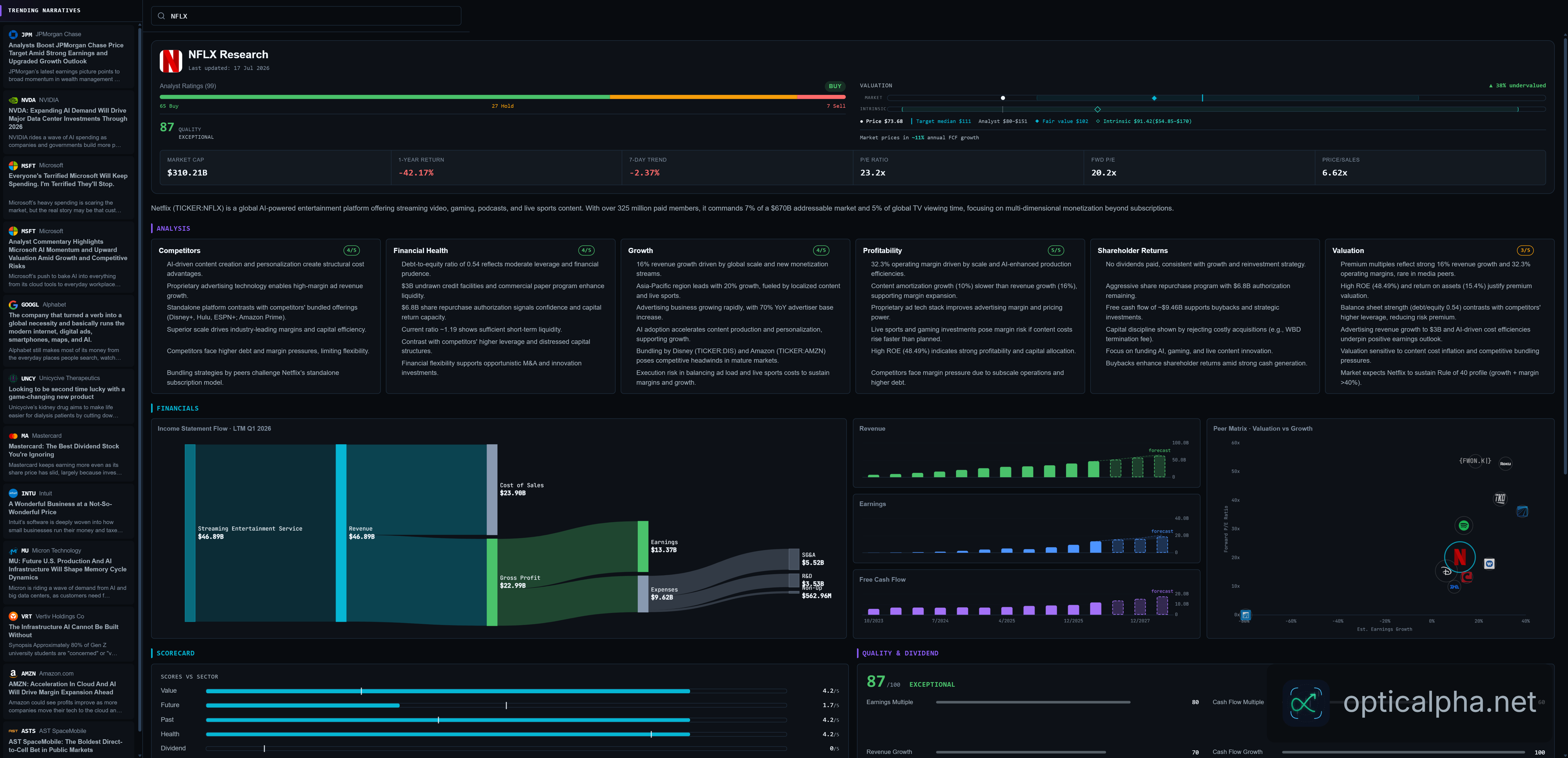Open 'Everyone's Terrified Microsoft' article

(x=68, y=180)
